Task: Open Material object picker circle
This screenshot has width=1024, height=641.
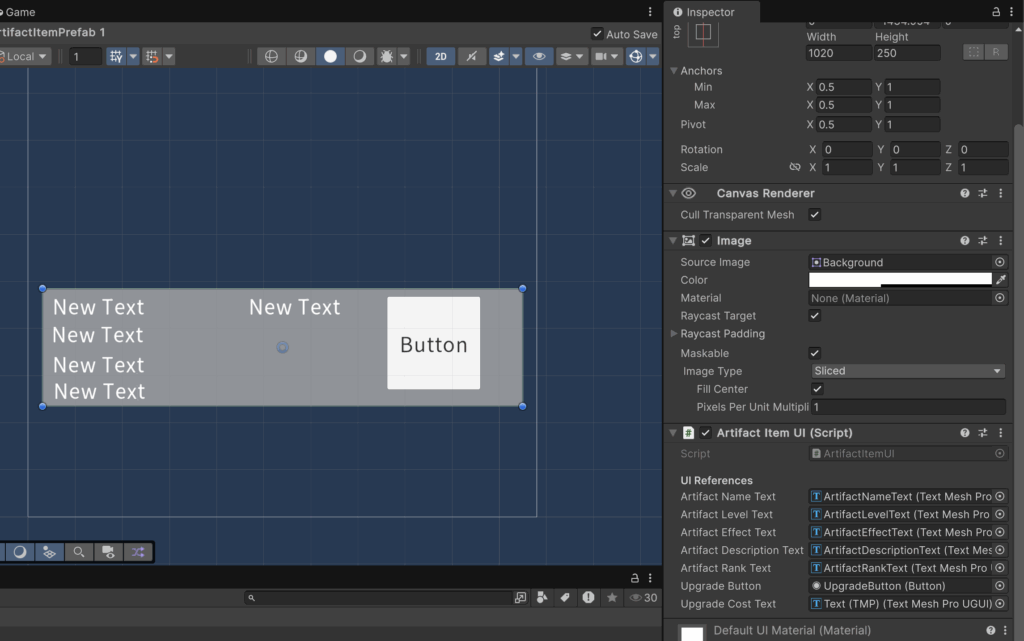Action: (1000, 298)
